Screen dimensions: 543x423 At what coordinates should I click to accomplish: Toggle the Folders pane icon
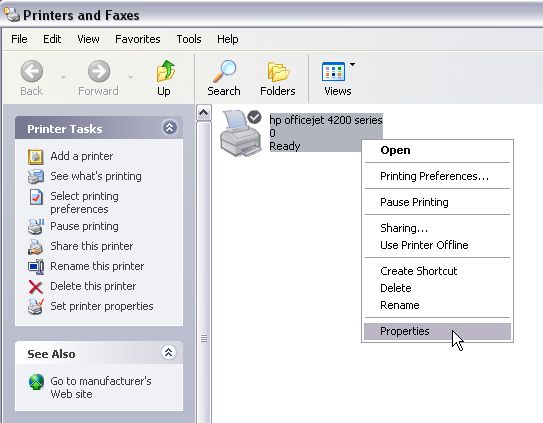click(278, 72)
